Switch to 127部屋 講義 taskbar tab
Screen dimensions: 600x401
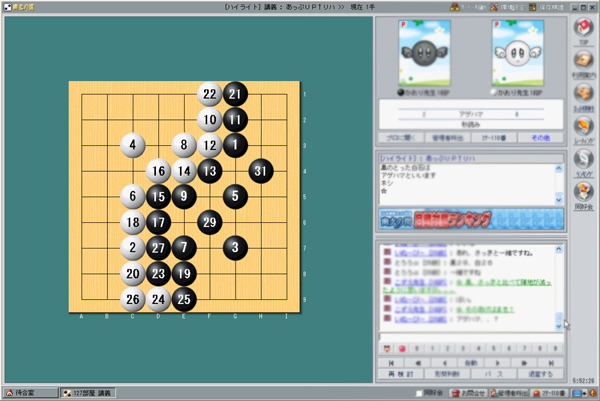pos(85,393)
